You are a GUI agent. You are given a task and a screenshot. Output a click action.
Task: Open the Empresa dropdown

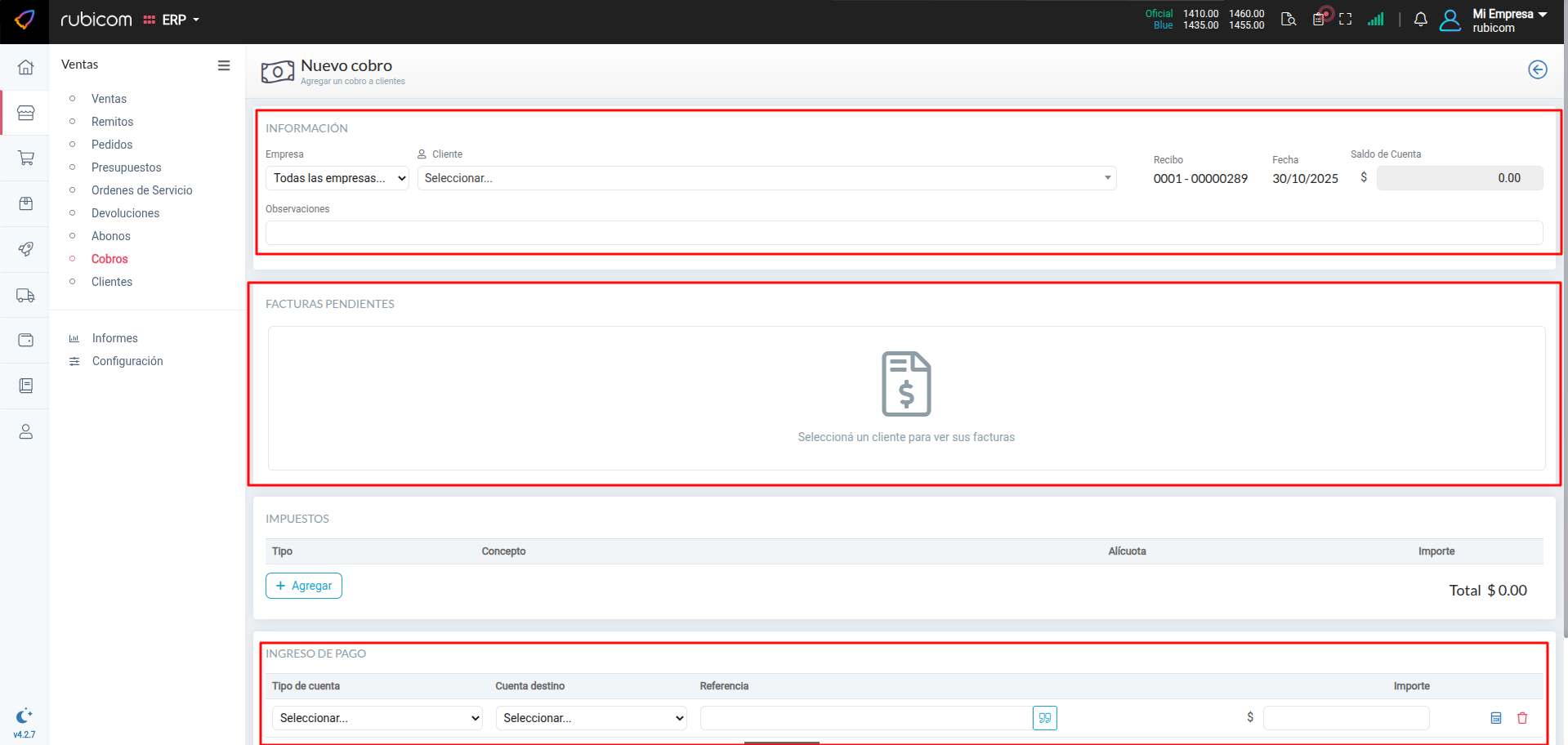[x=337, y=178]
